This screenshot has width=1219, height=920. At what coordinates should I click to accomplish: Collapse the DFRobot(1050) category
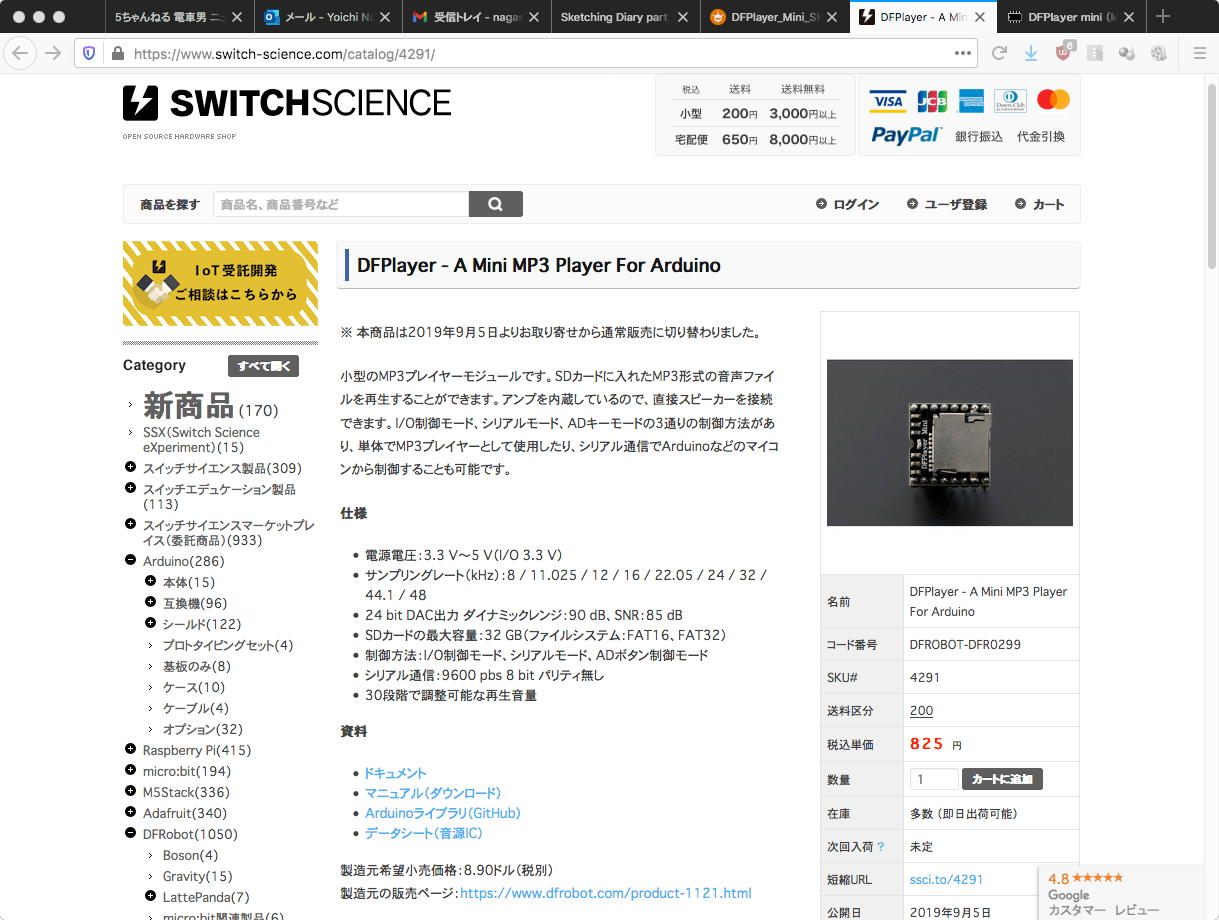click(x=130, y=833)
